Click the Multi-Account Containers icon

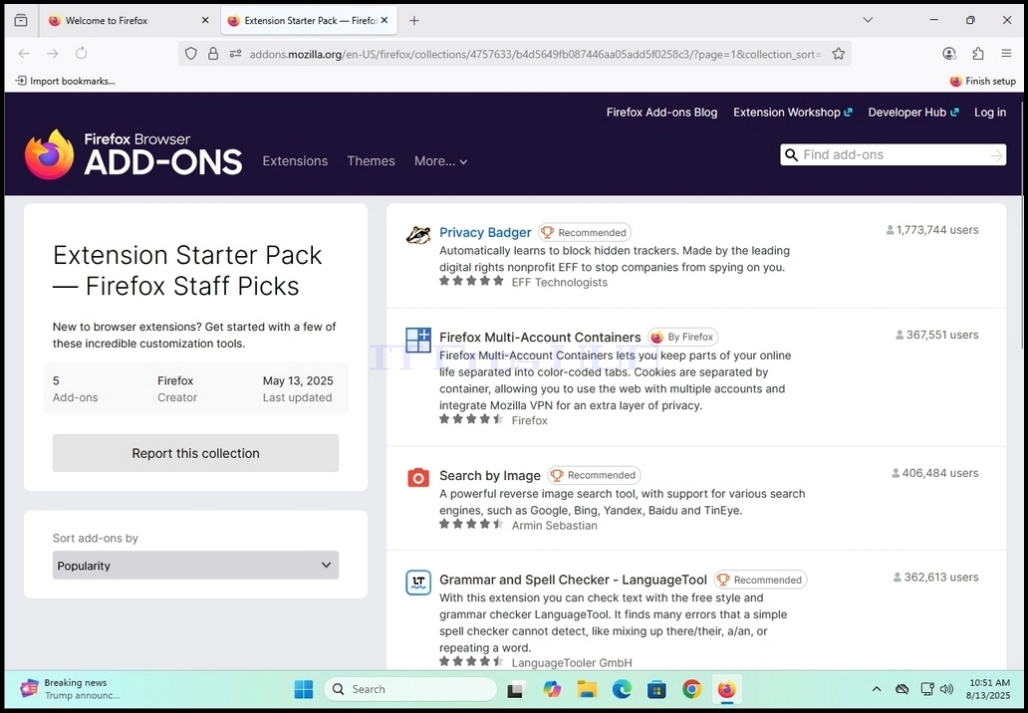[418, 340]
